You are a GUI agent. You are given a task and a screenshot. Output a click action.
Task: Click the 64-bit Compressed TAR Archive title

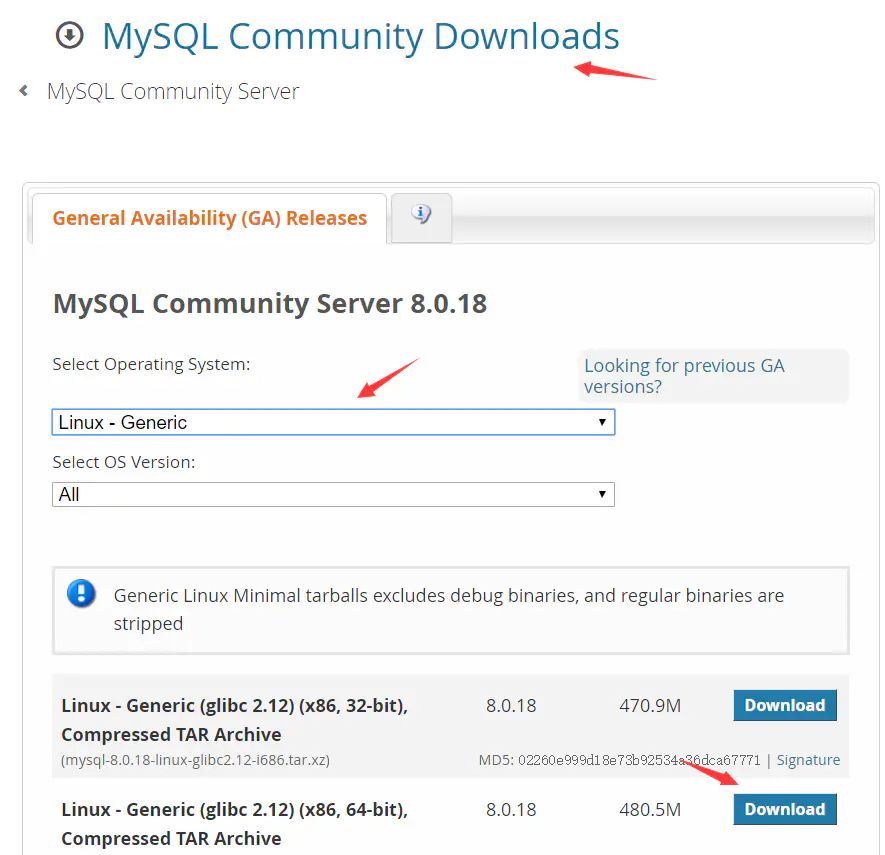(x=235, y=824)
